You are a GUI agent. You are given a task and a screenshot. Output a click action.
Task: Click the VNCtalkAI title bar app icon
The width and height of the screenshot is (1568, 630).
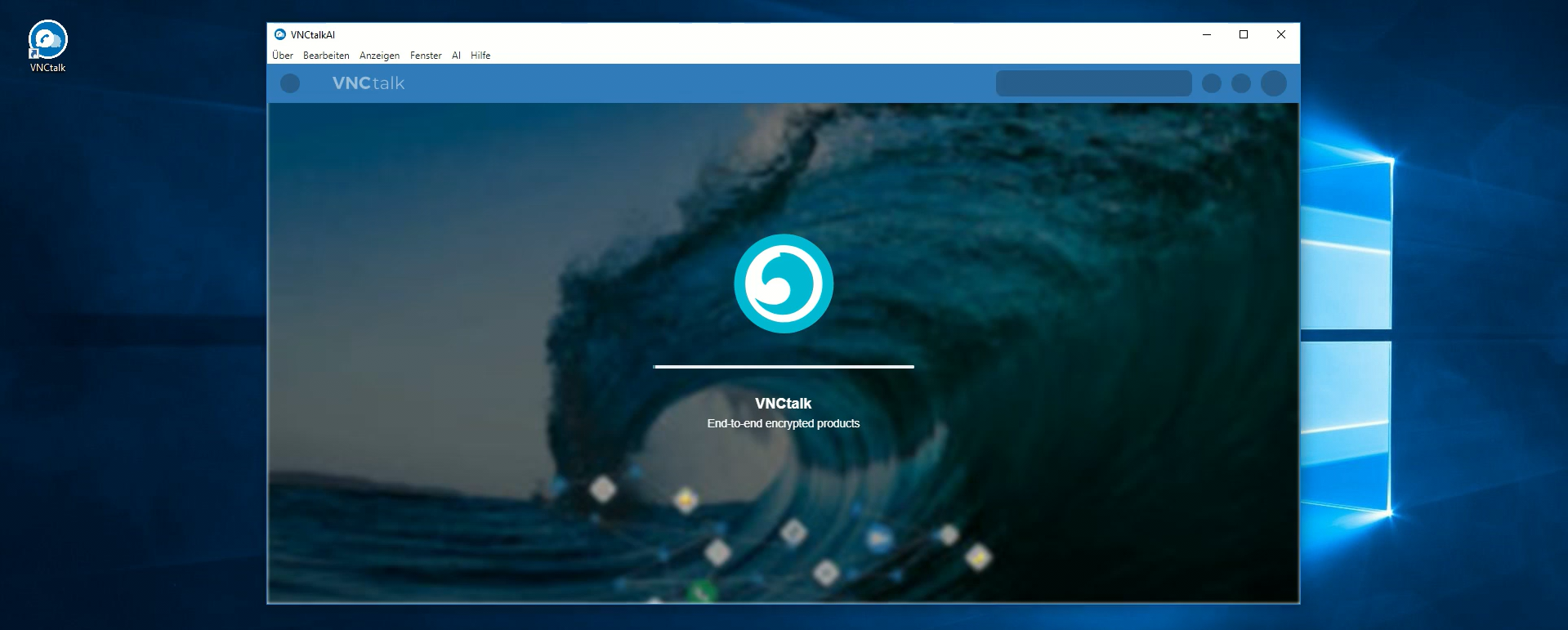[280, 34]
